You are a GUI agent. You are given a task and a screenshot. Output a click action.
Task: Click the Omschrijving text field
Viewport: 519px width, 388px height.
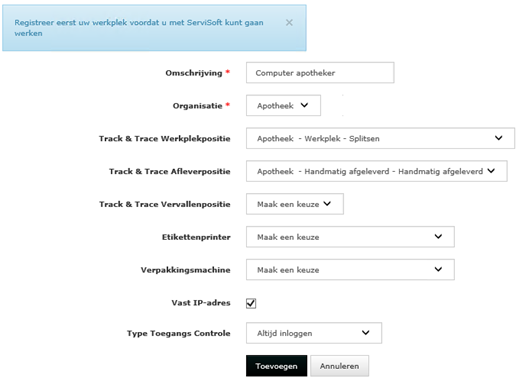coord(320,73)
